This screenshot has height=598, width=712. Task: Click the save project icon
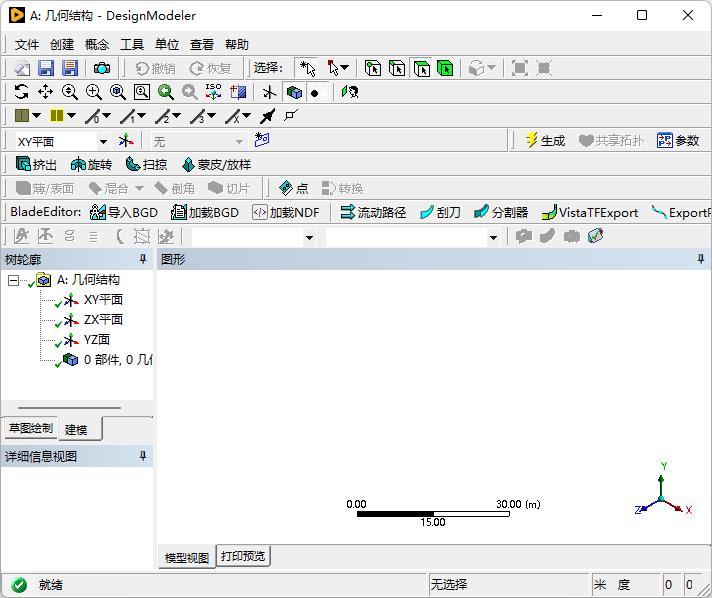[46, 68]
